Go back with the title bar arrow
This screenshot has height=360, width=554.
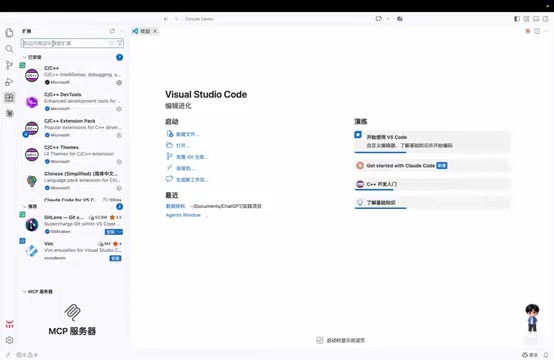click(166, 19)
